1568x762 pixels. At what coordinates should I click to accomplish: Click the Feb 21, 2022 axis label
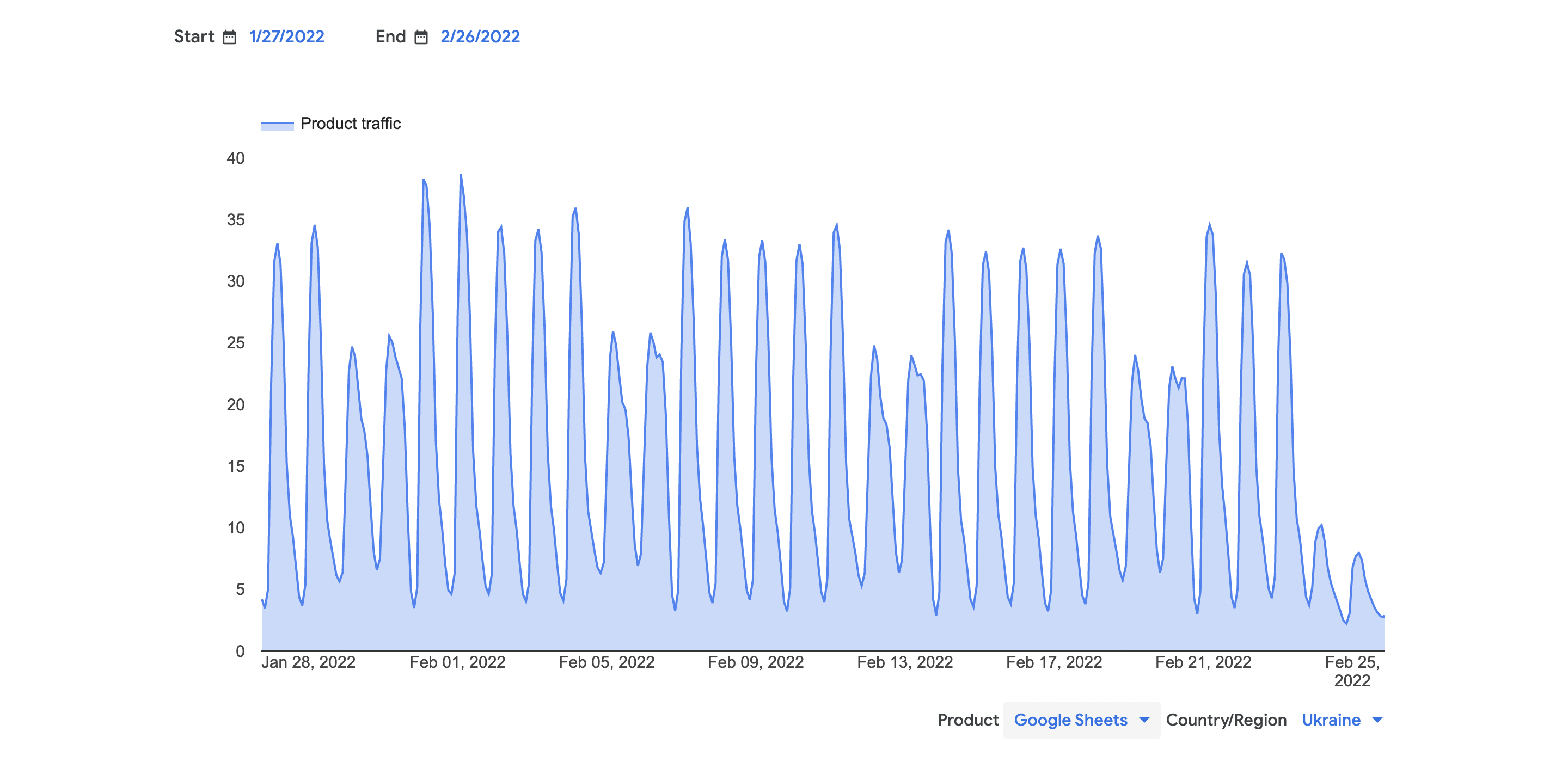pos(1203,662)
